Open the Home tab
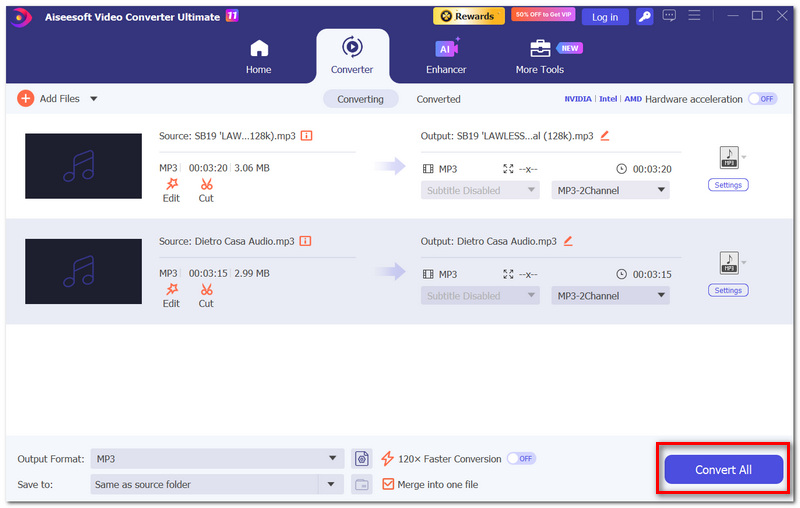 click(259, 57)
